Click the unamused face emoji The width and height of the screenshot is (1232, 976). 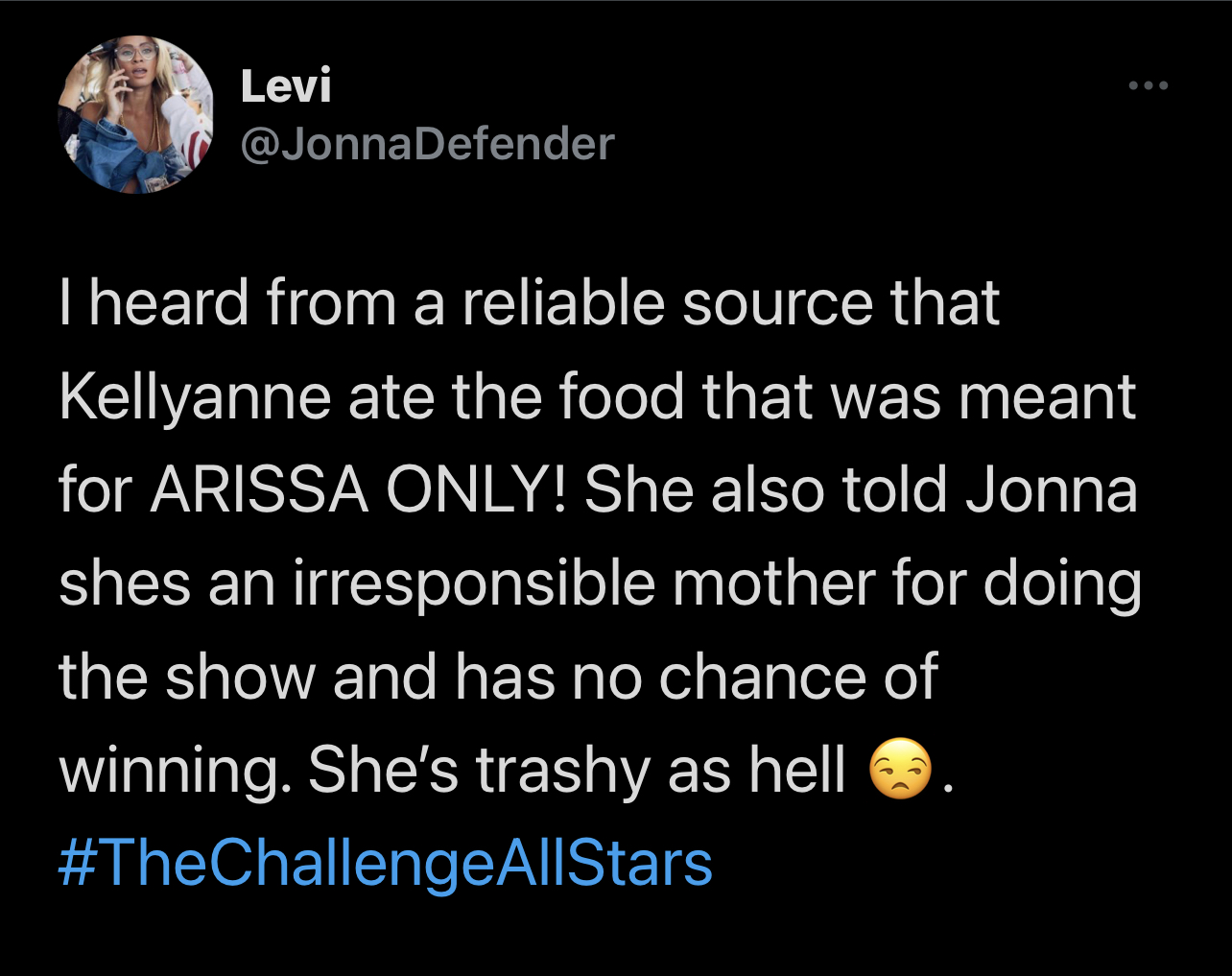pos(900,773)
